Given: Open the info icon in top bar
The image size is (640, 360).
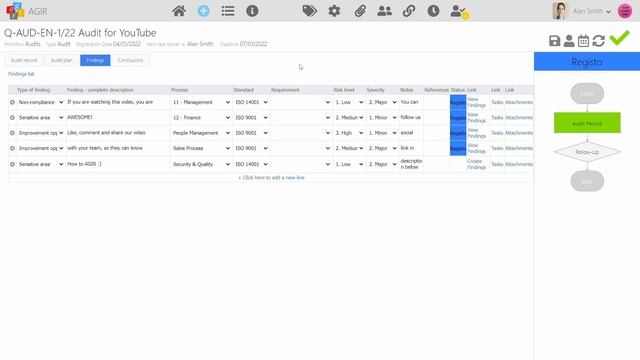Looking at the screenshot, I should tap(252, 11).
